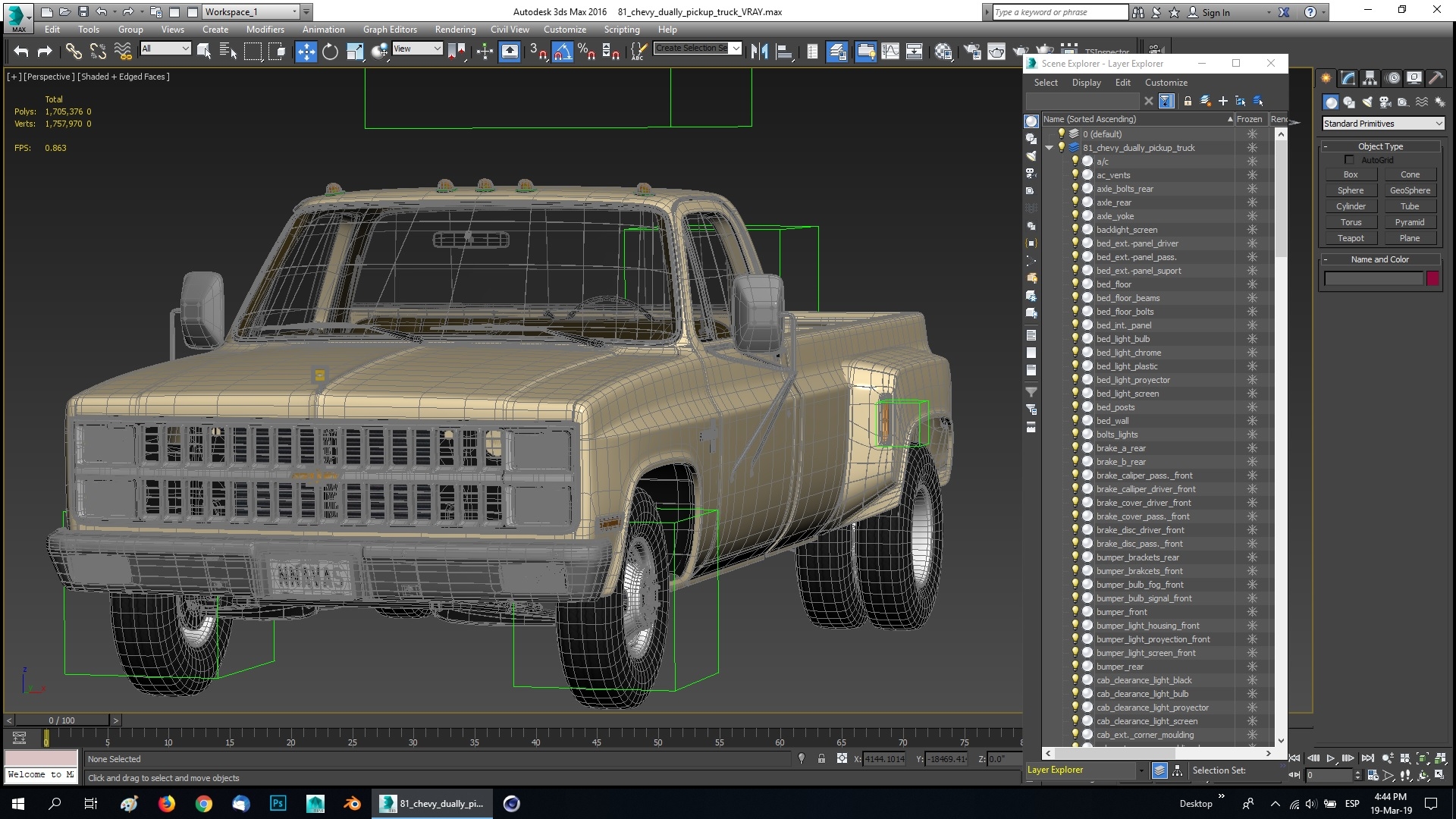
Task: Click the Teapot creation button
Action: click(x=1350, y=237)
